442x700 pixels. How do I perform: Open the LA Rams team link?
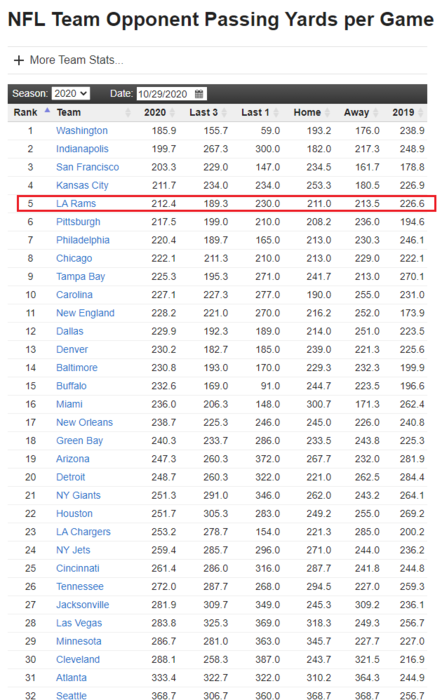coord(76,204)
